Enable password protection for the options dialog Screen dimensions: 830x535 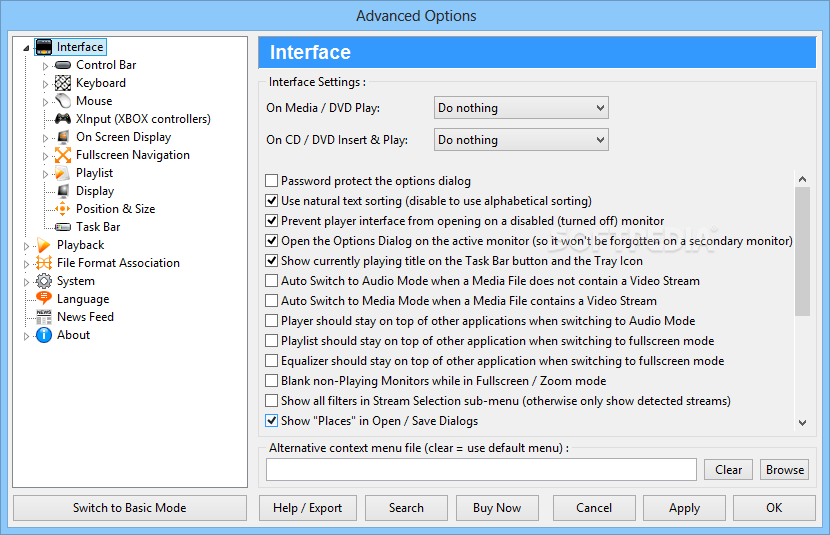(x=272, y=181)
